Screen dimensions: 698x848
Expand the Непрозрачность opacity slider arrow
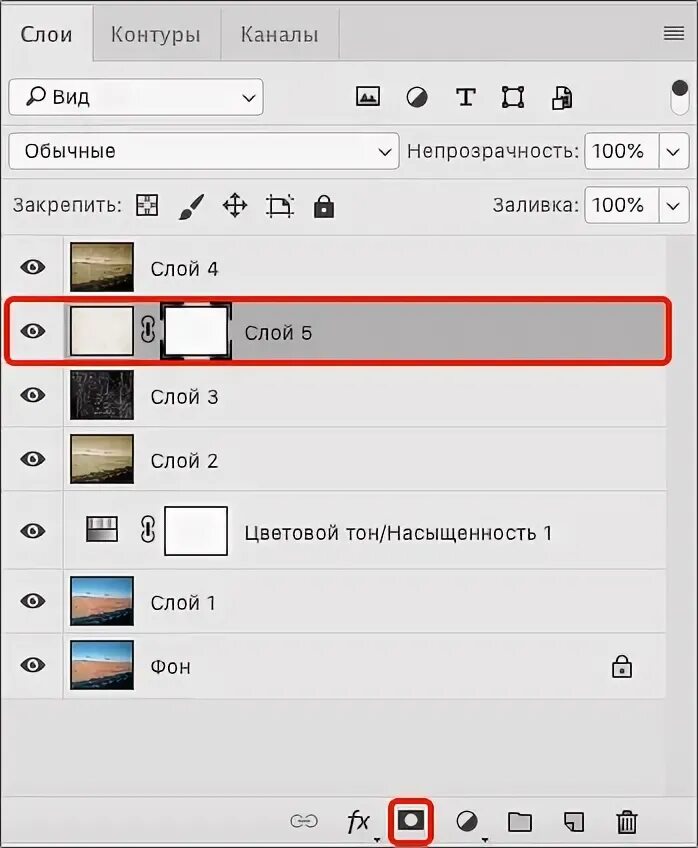(x=674, y=151)
